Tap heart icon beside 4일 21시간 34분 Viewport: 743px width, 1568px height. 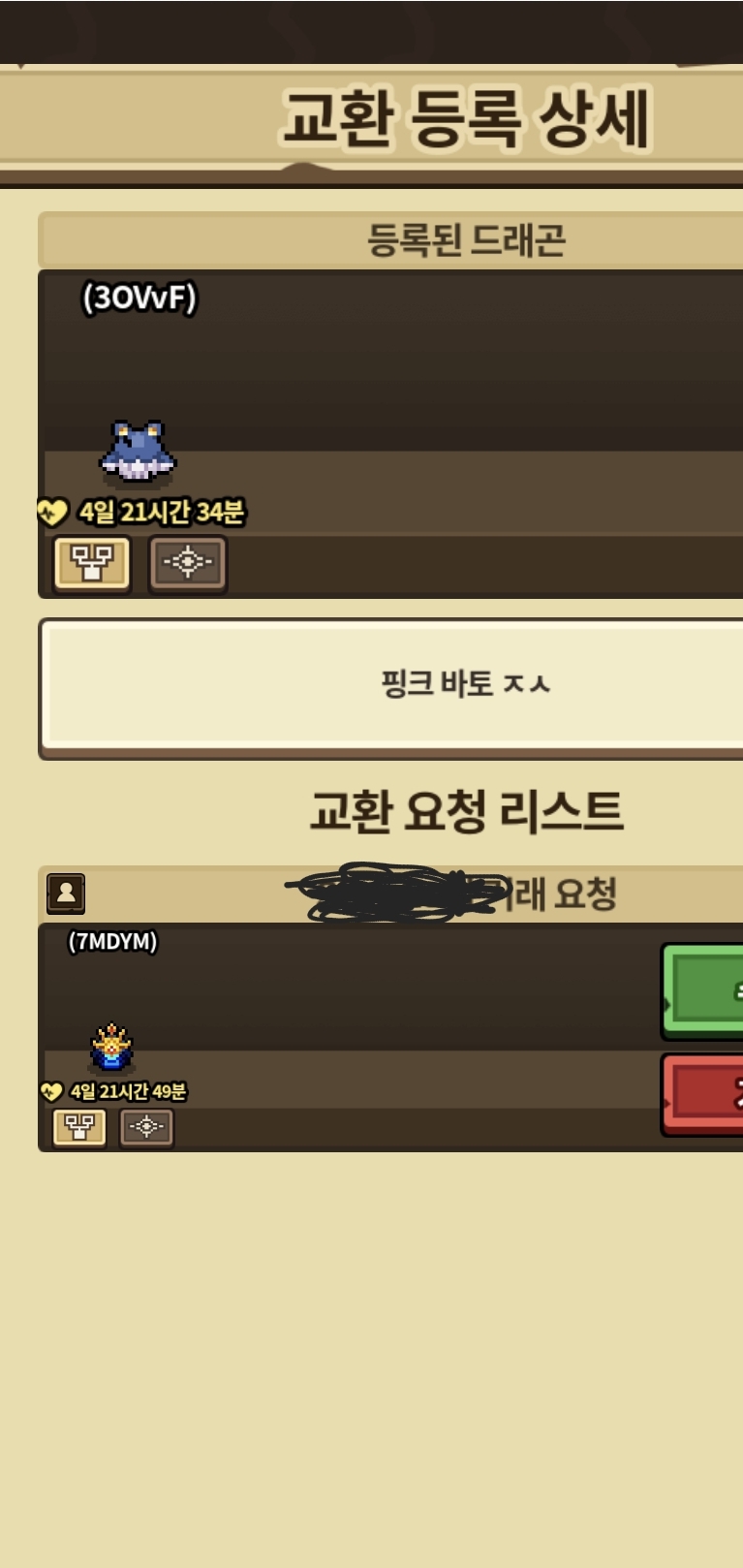[52, 511]
